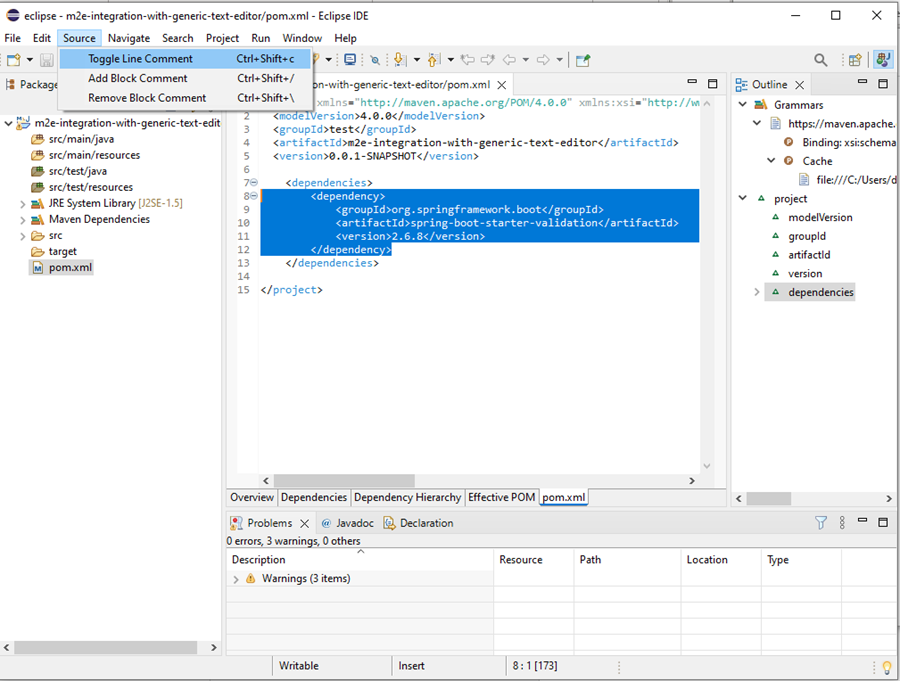Screen dimensions: 900x681
Task: Expand Warnings (3 items) row
Action: [236, 579]
